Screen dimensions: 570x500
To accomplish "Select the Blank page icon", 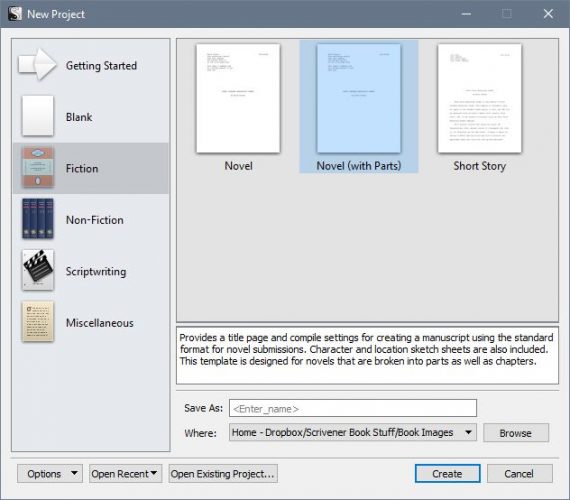I will [37, 116].
